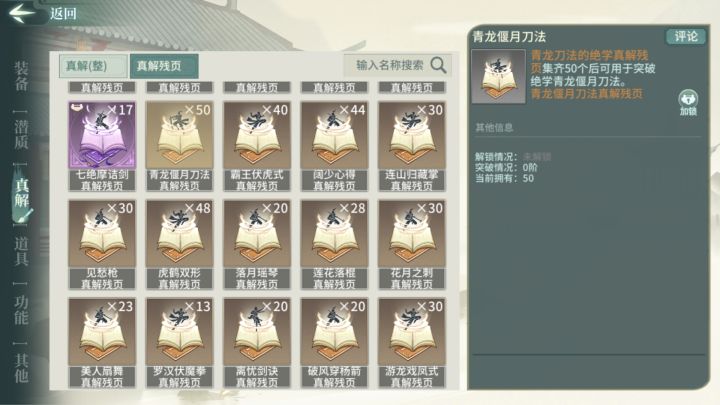Select the purple 七绝摩诘剑 manual icon

[x=102, y=135]
